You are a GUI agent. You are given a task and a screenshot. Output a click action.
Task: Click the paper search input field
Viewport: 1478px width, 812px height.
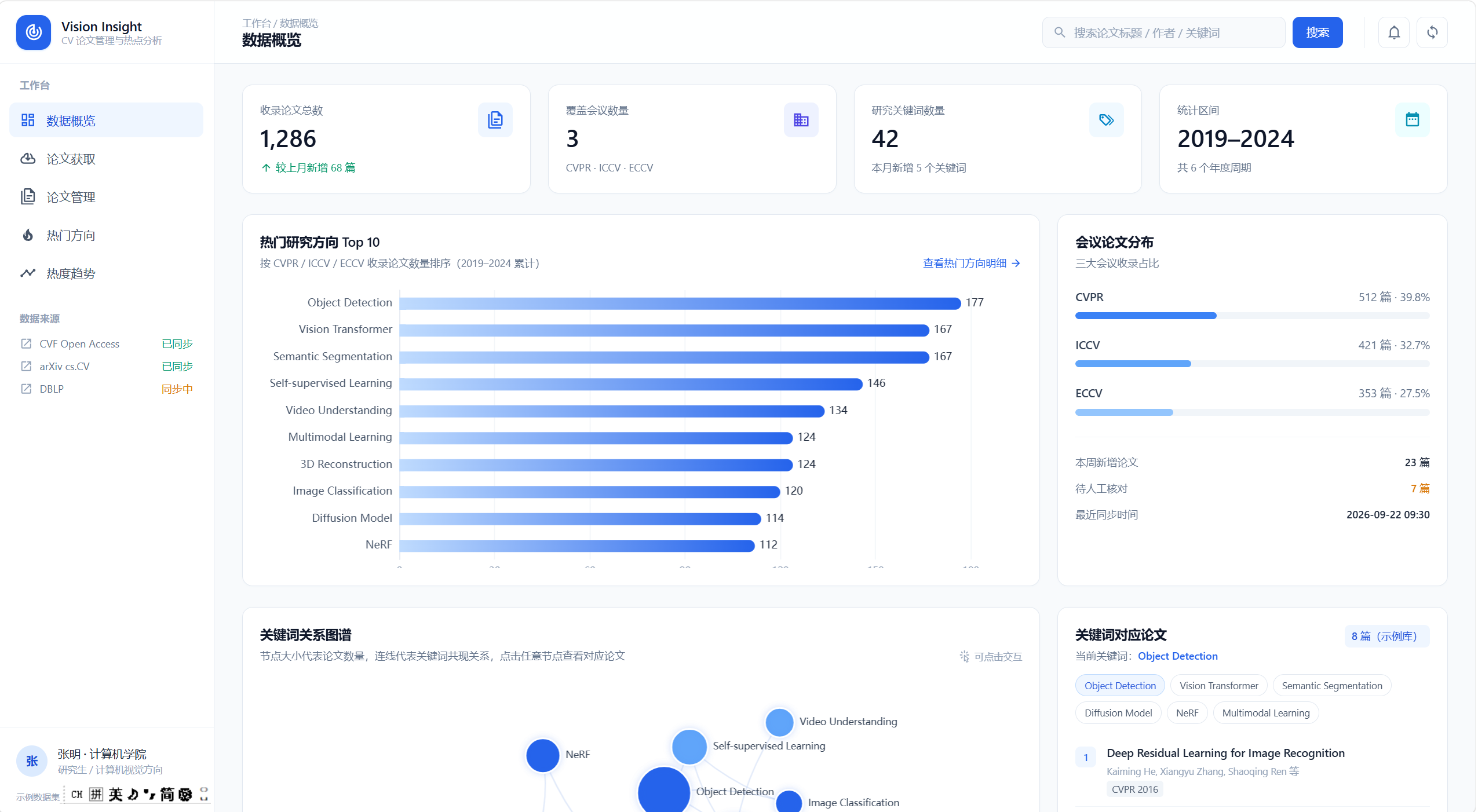(1163, 32)
